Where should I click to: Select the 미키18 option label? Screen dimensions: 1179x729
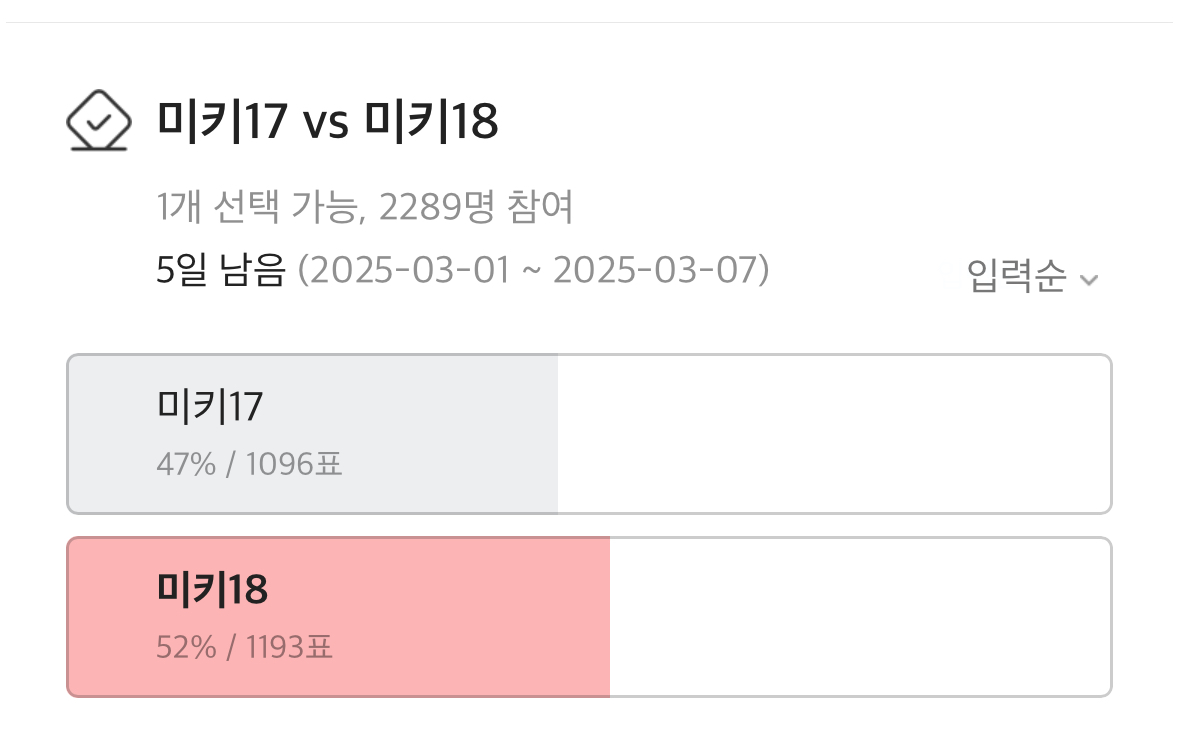212,590
